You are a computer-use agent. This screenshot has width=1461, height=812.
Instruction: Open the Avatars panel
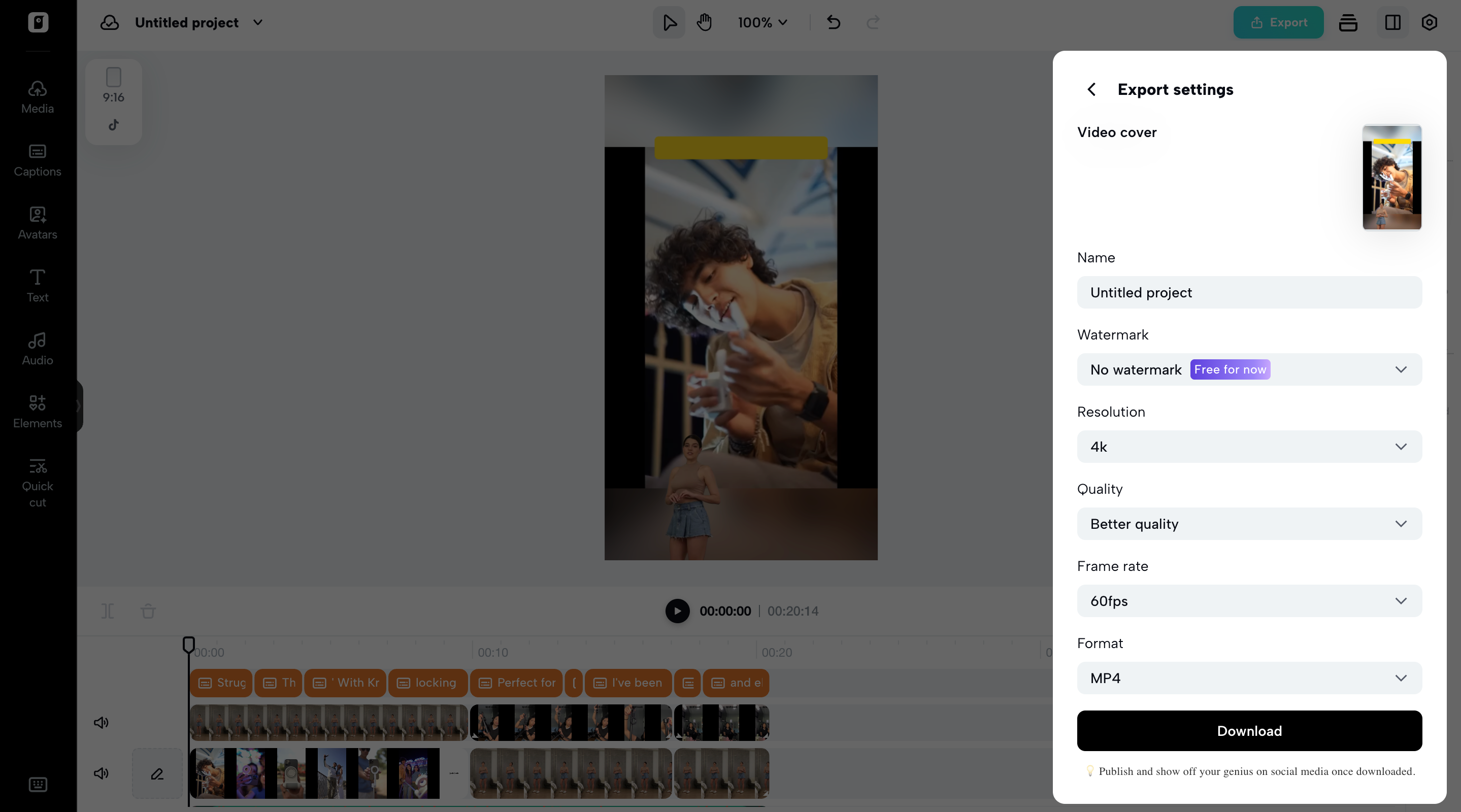point(38,223)
